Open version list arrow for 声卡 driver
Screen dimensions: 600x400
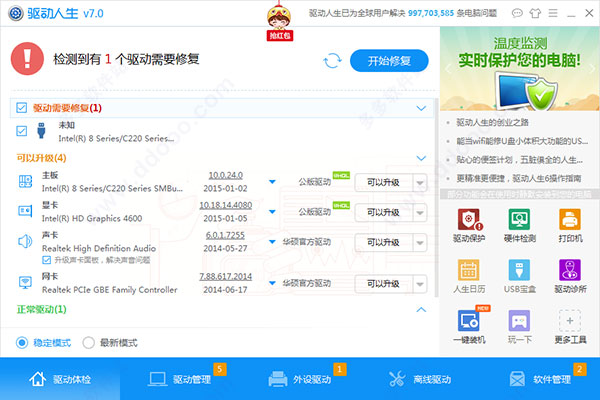[x=272, y=242]
